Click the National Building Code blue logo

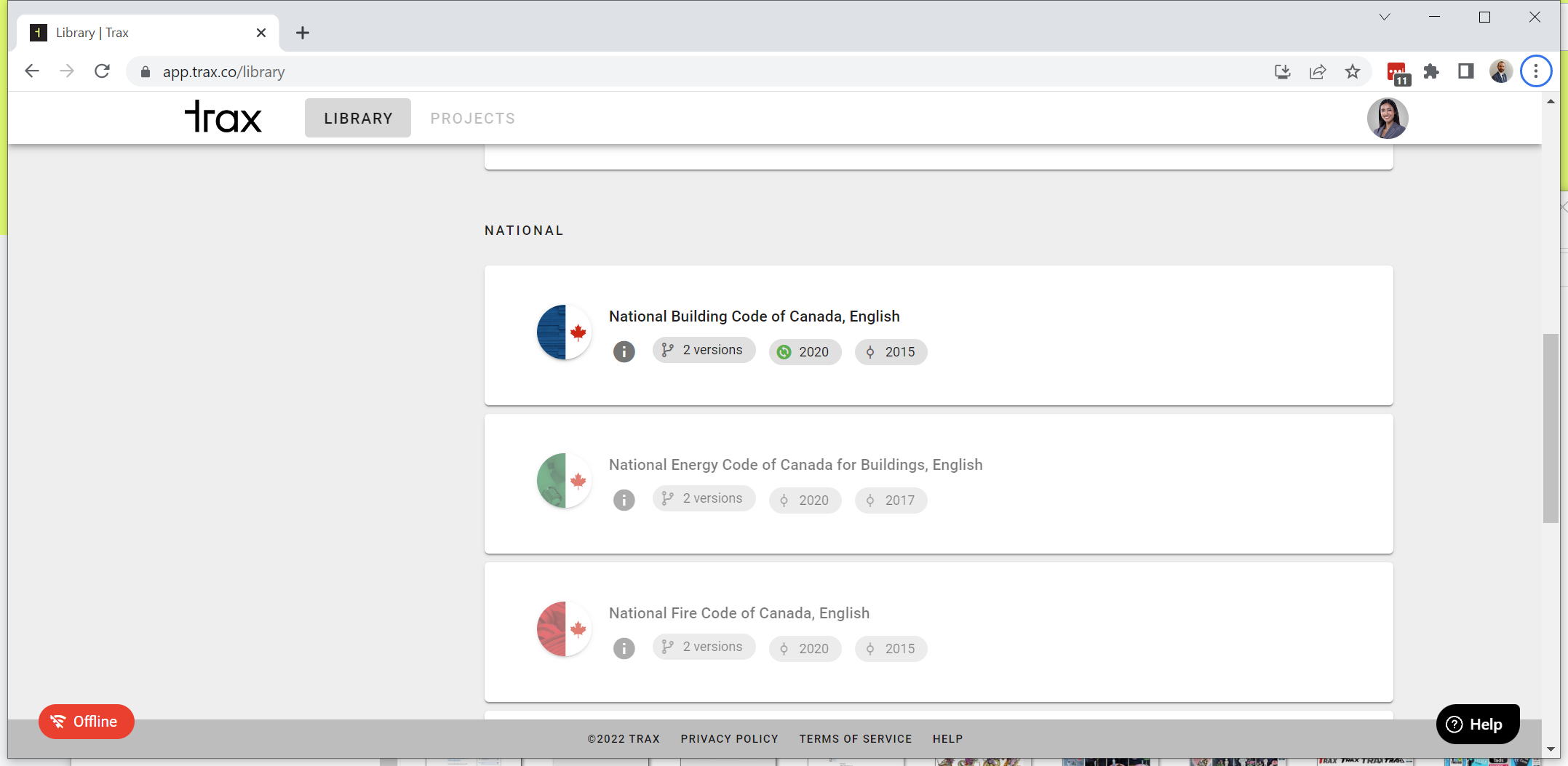coord(564,332)
